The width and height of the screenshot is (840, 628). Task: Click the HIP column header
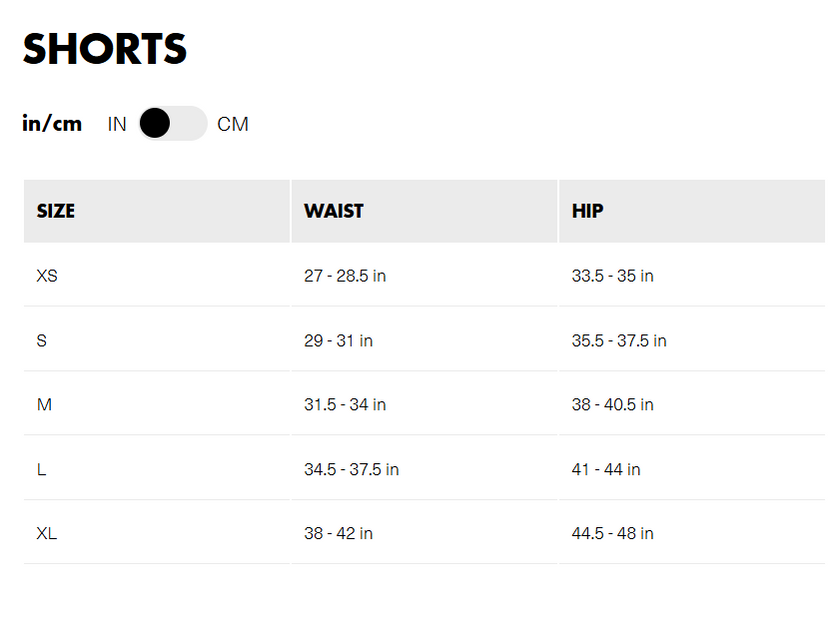[x=588, y=211]
